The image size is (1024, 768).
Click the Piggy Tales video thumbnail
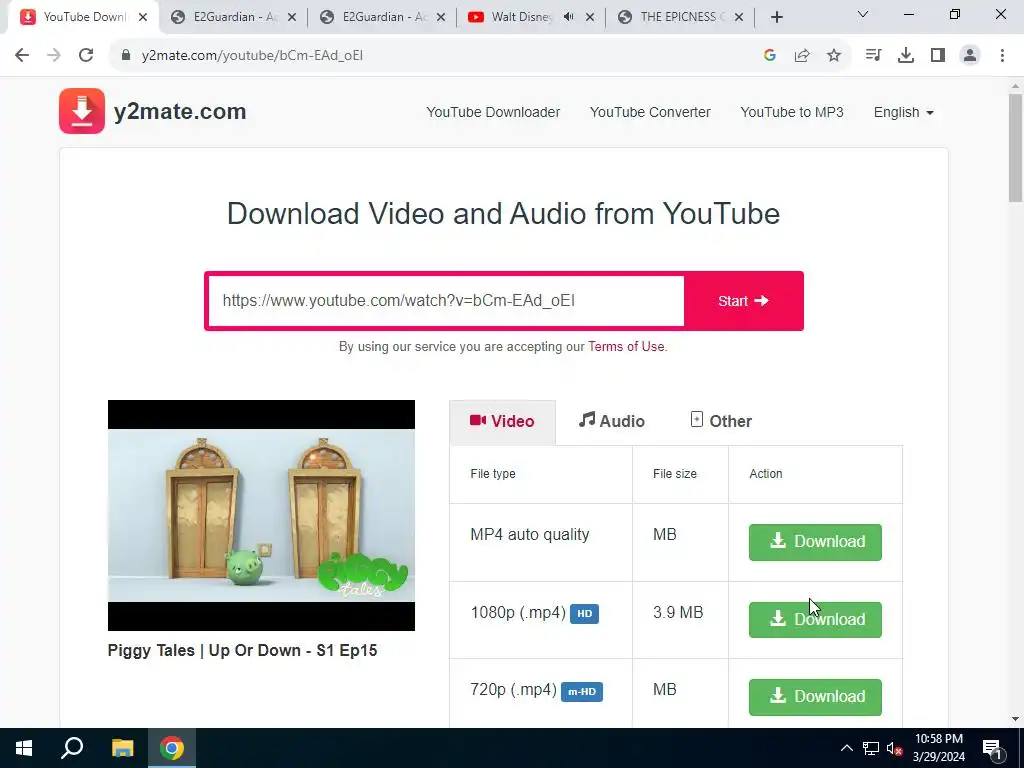tap(261, 515)
